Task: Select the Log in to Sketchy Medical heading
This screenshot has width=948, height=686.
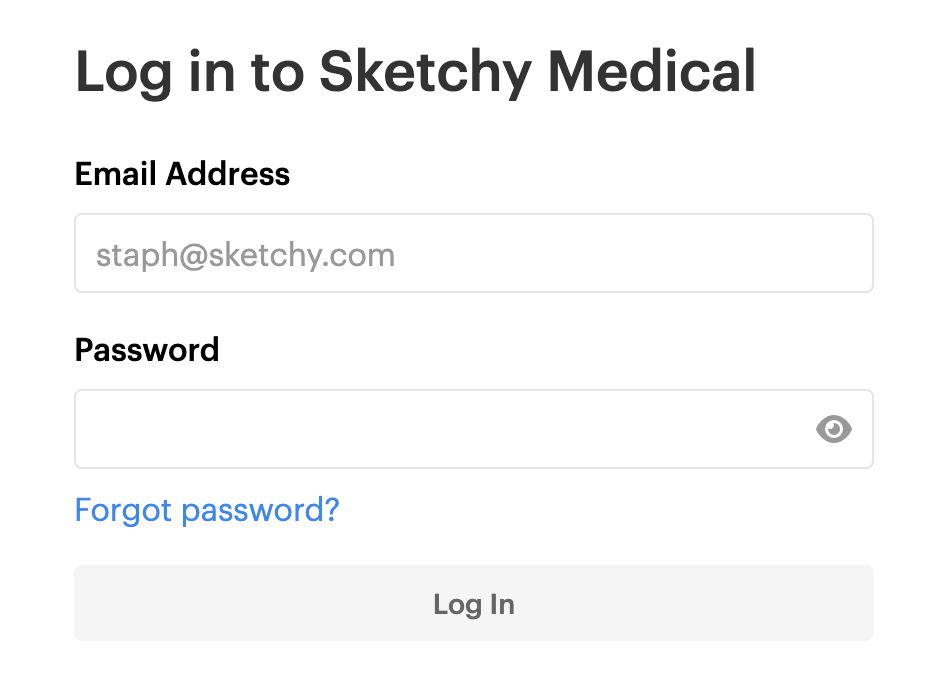Action: [415, 73]
